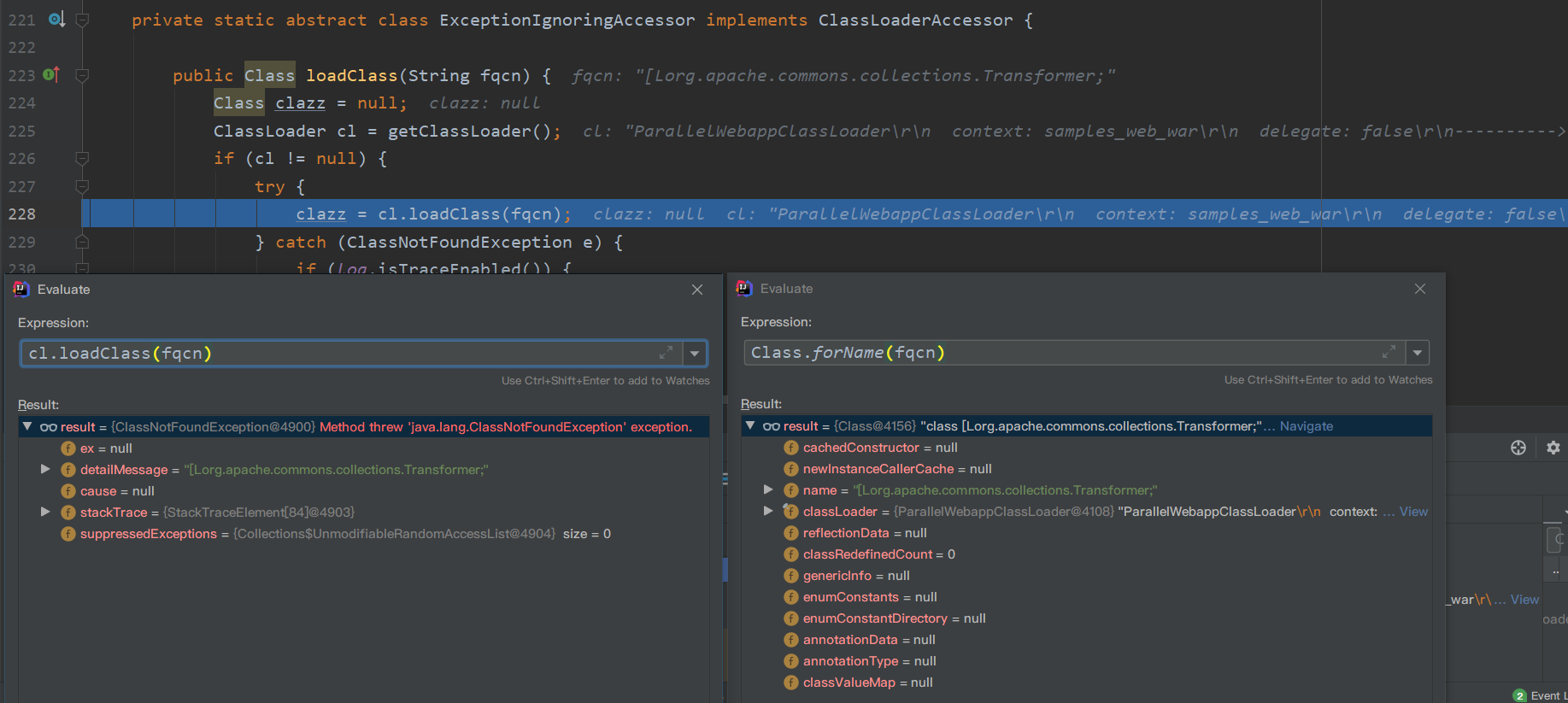Select the newInstanceCallerCache row
1568x703 pixels.
point(1087,469)
